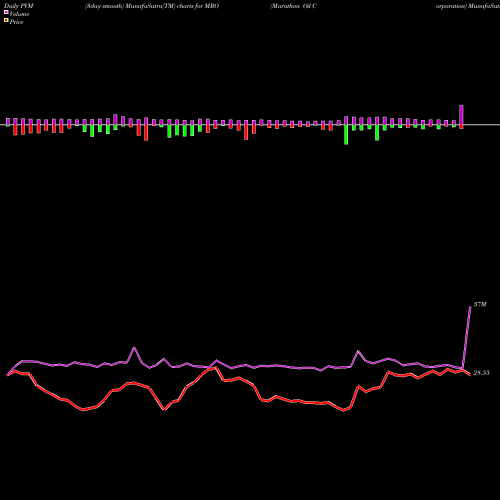Click the '(3day smooth) MunafaSutra(TM) charts for MRO' heading
The image size is (500, 500).
[152, 6]
